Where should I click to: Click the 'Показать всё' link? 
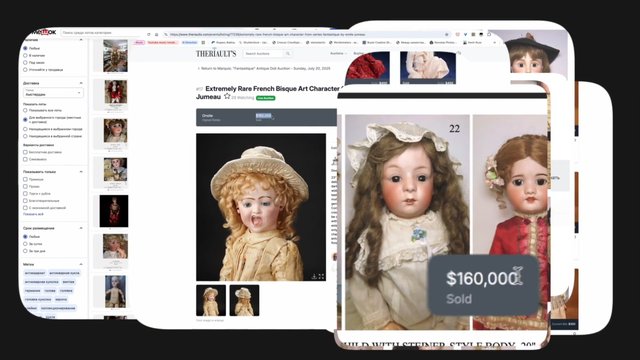click(33, 214)
